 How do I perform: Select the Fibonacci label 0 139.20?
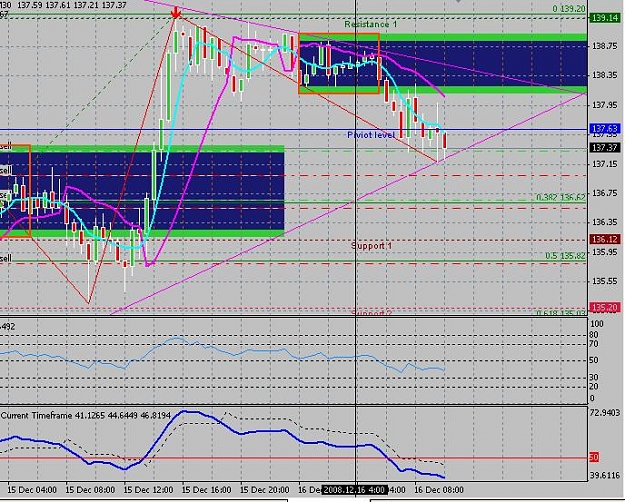click(x=569, y=9)
